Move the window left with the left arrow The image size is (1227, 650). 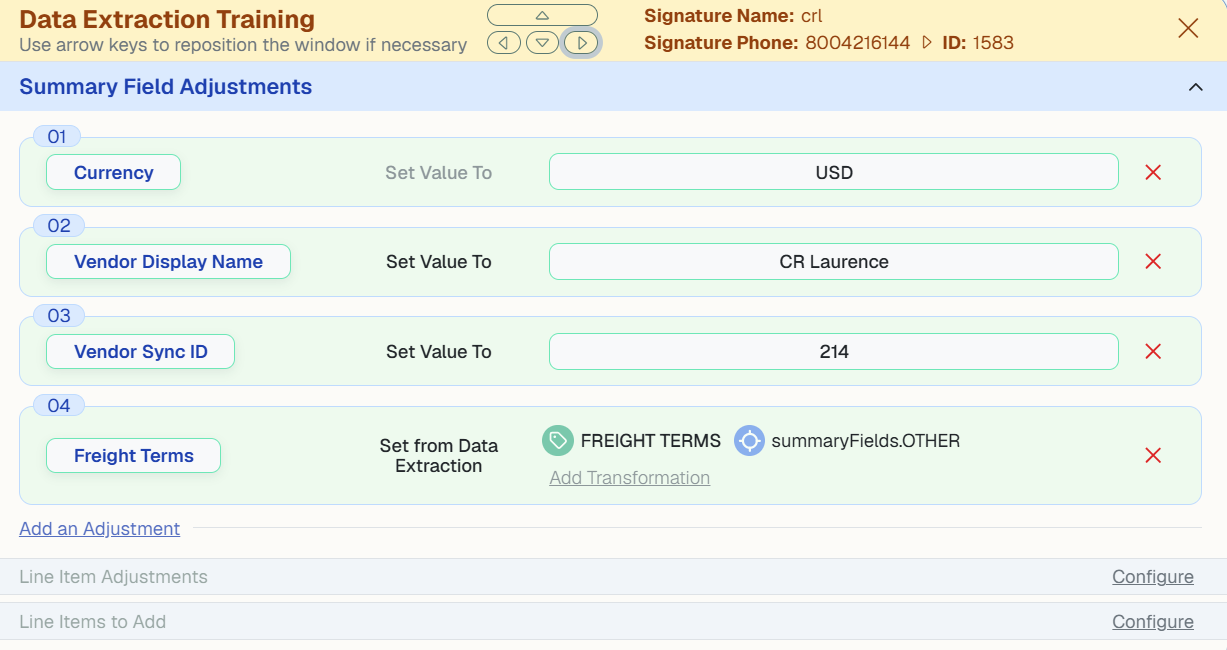(x=504, y=43)
